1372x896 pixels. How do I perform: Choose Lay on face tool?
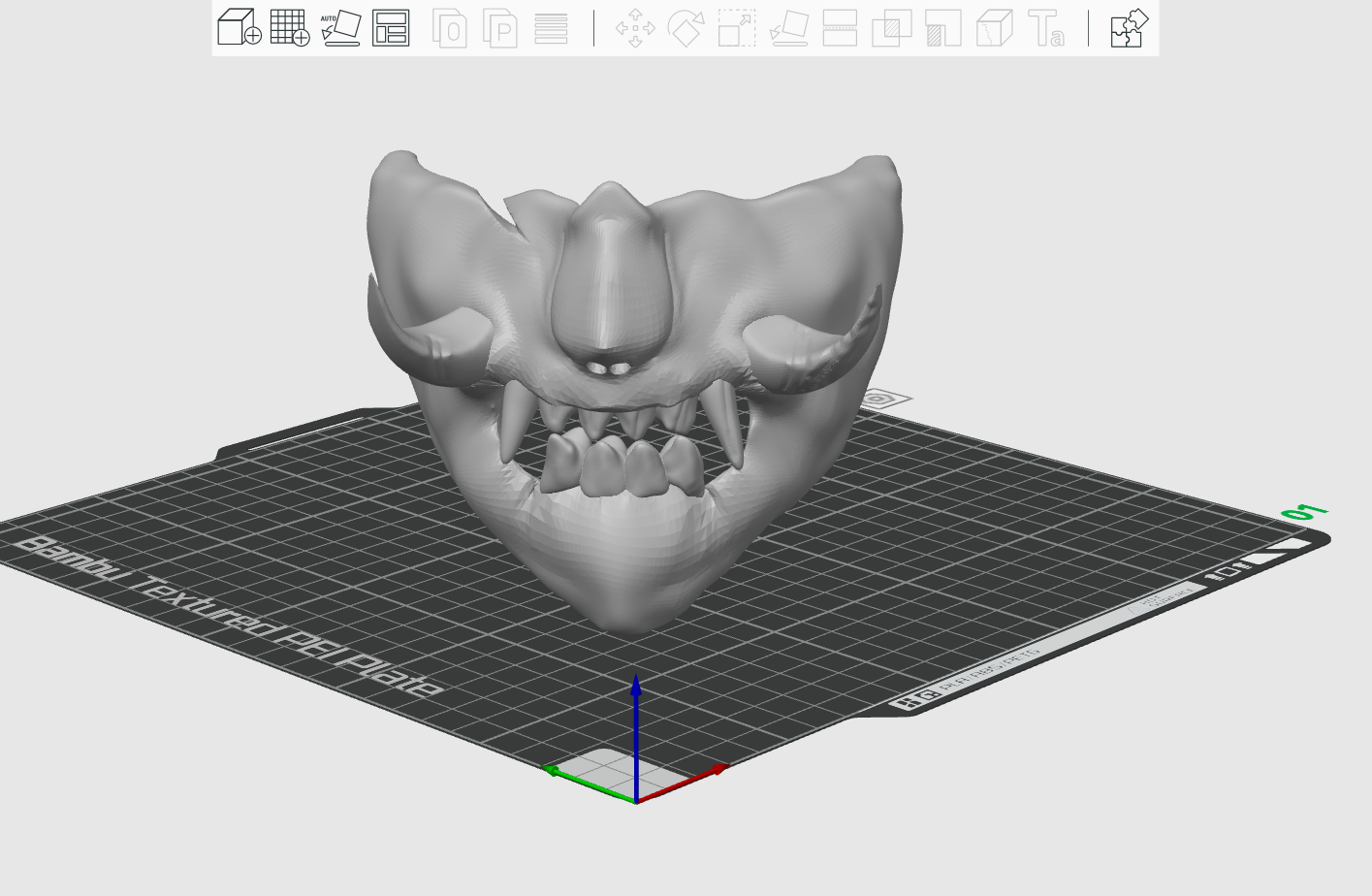[789, 28]
